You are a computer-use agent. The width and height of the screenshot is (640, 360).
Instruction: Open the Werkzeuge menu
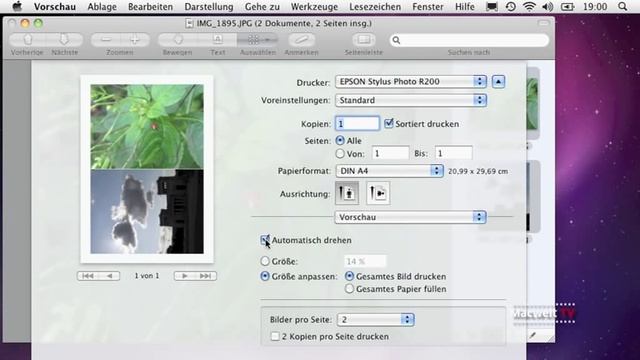(x=314, y=7)
